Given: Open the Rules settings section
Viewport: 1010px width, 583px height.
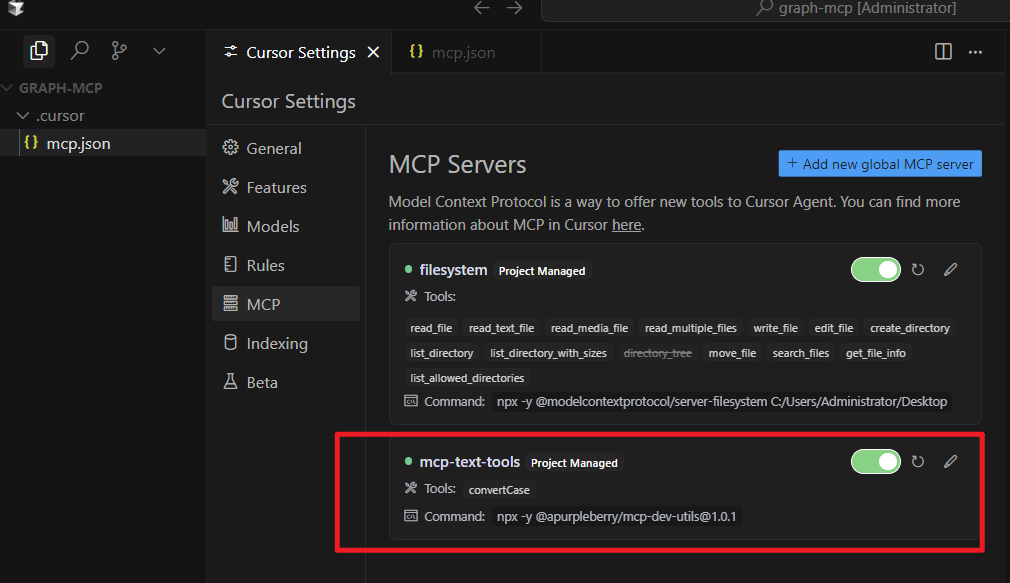Looking at the screenshot, I should (x=285, y=265).
